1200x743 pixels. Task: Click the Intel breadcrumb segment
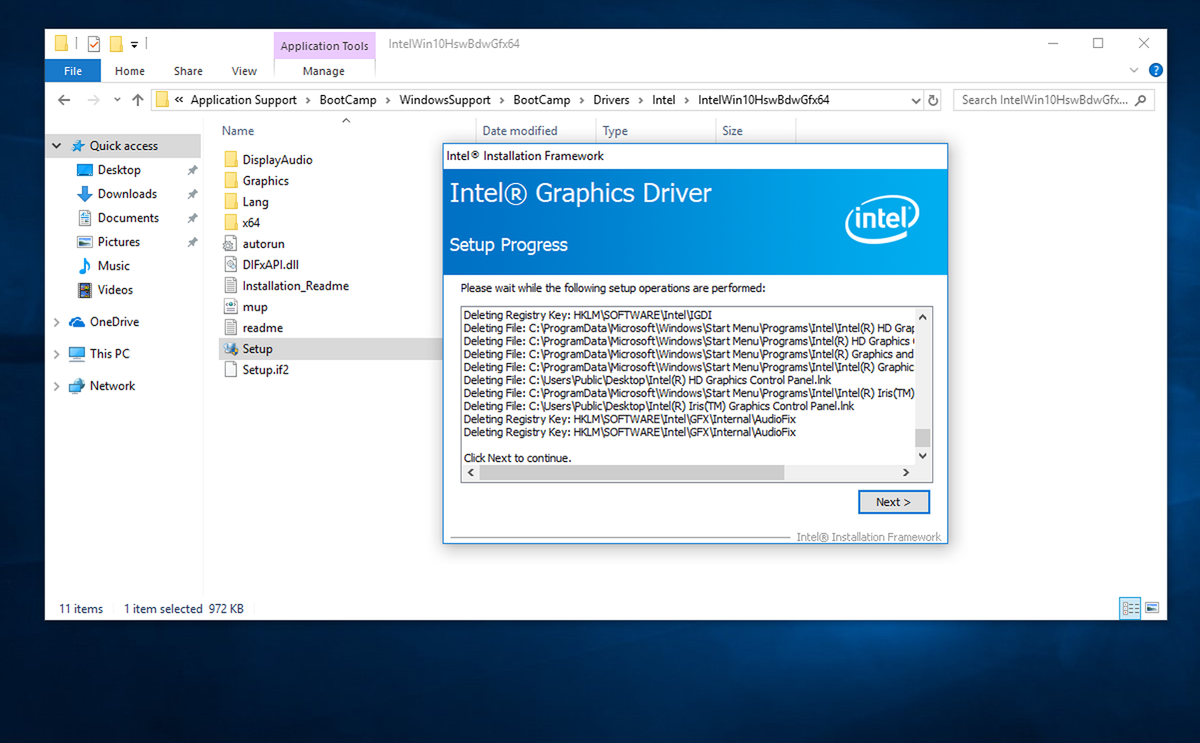664,100
